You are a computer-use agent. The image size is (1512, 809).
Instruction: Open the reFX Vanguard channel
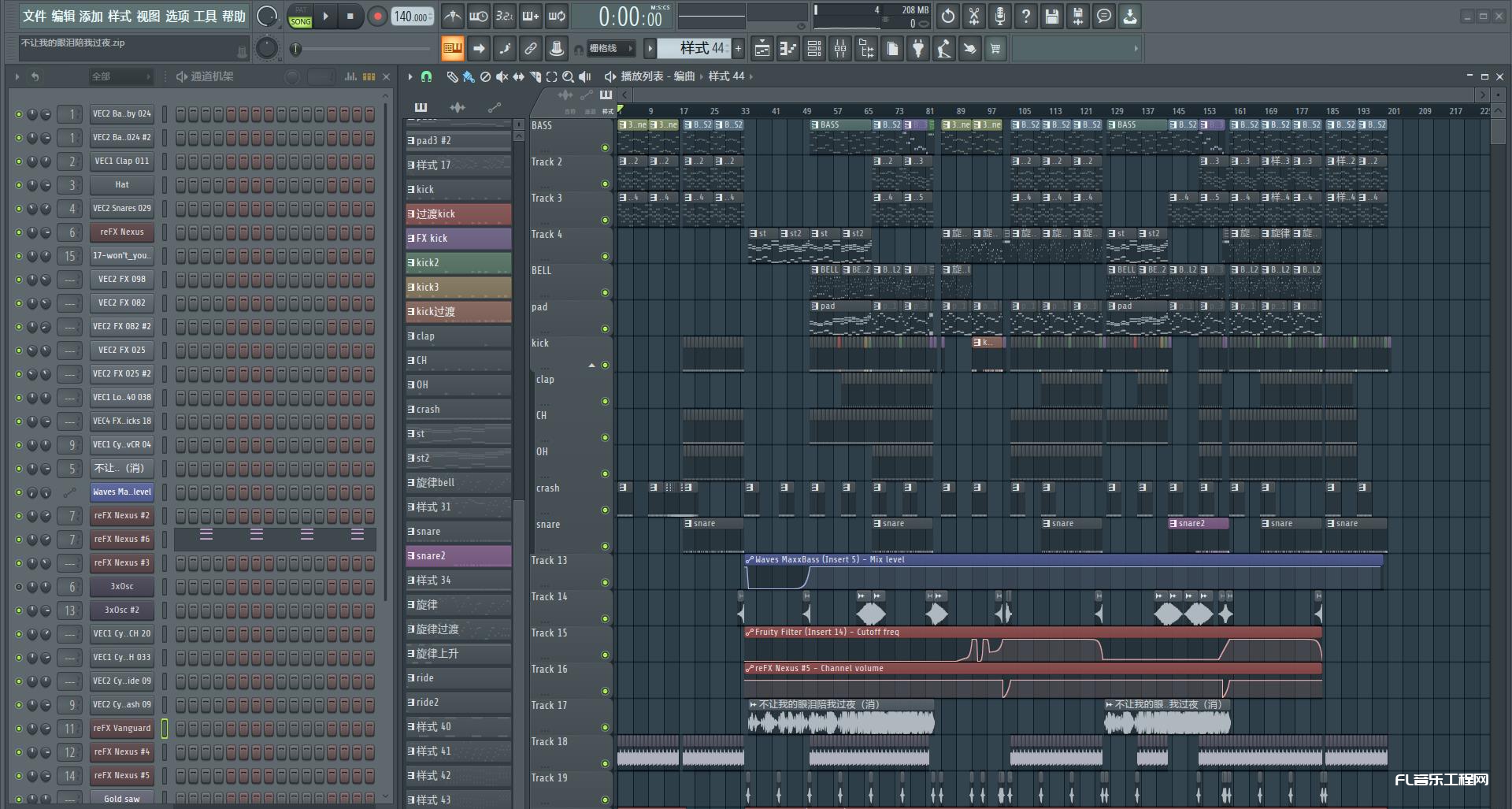tap(122, 729)
